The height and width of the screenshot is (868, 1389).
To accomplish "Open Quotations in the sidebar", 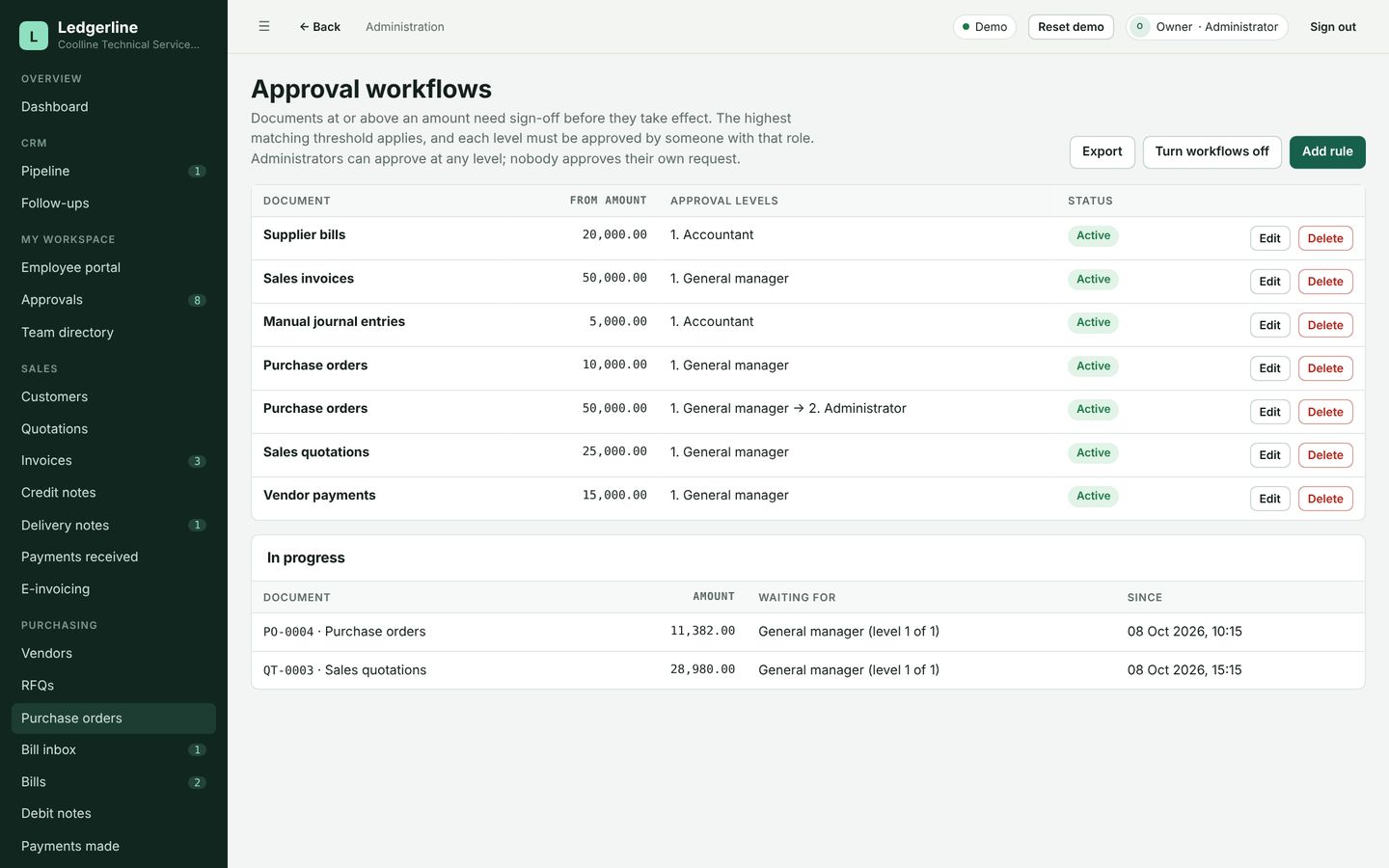I will tap(114, 428).
